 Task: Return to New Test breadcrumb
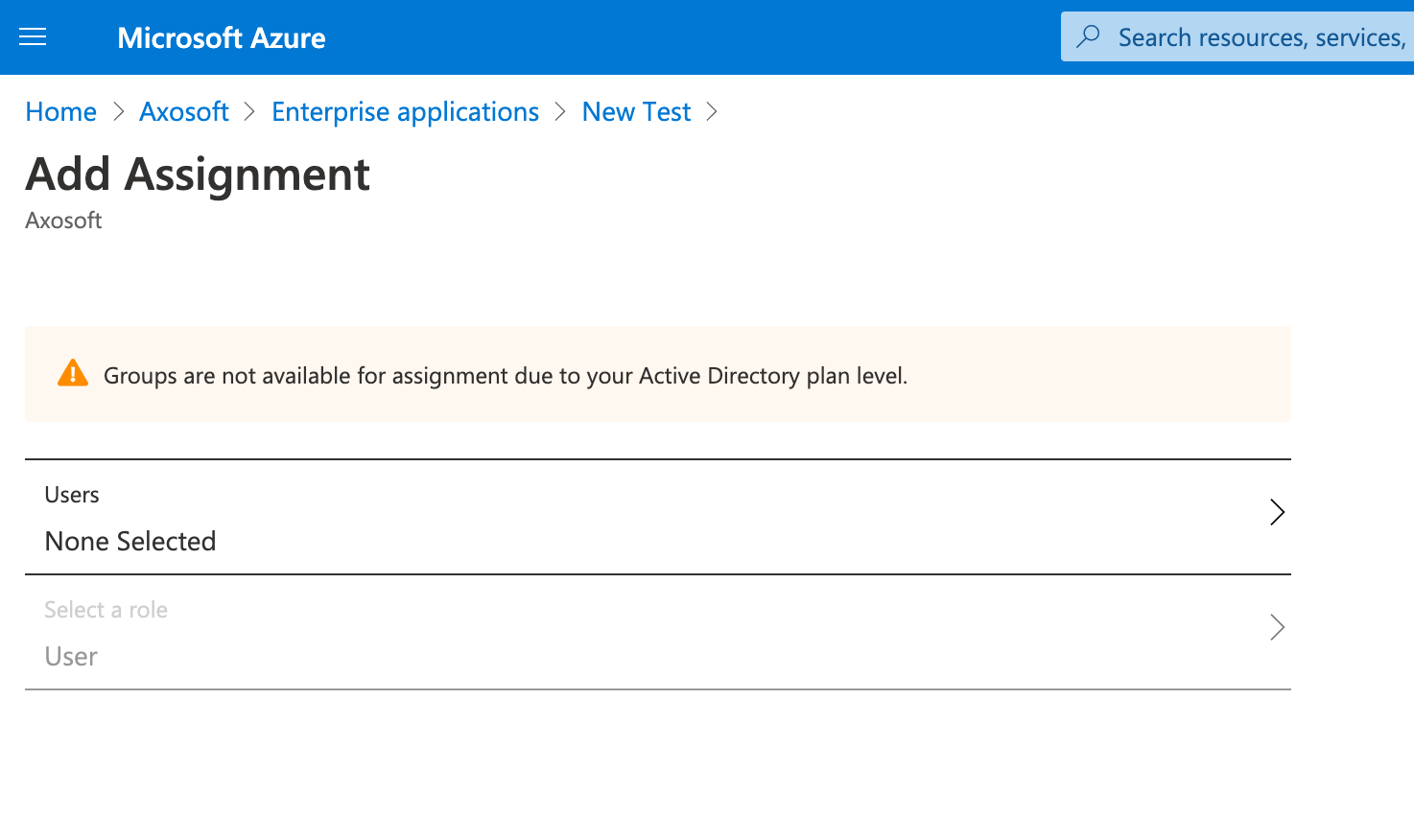point(636,112)
